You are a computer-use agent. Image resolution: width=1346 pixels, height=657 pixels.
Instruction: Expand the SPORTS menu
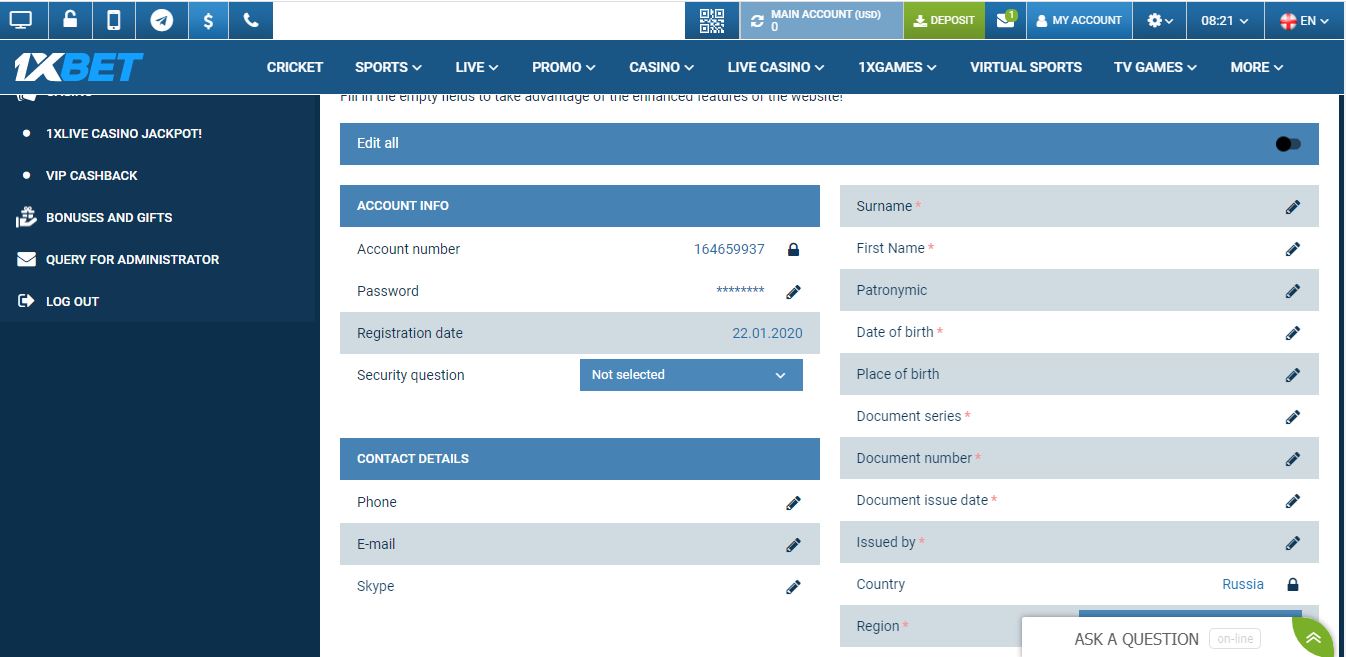388,67
